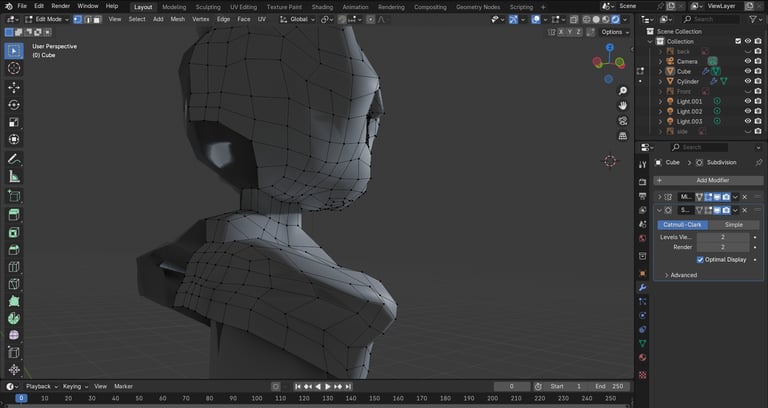This screenshot has height=408, width=768.
Task: Choose the Annotate pencil tool
Action: pyautogui.click(x=14, y=158)
